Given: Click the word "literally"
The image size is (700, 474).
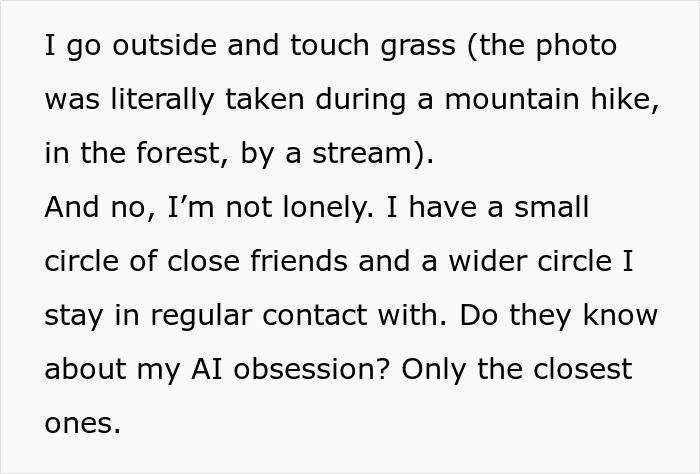Looking at the screenshot, I should (x=162, y=100).
